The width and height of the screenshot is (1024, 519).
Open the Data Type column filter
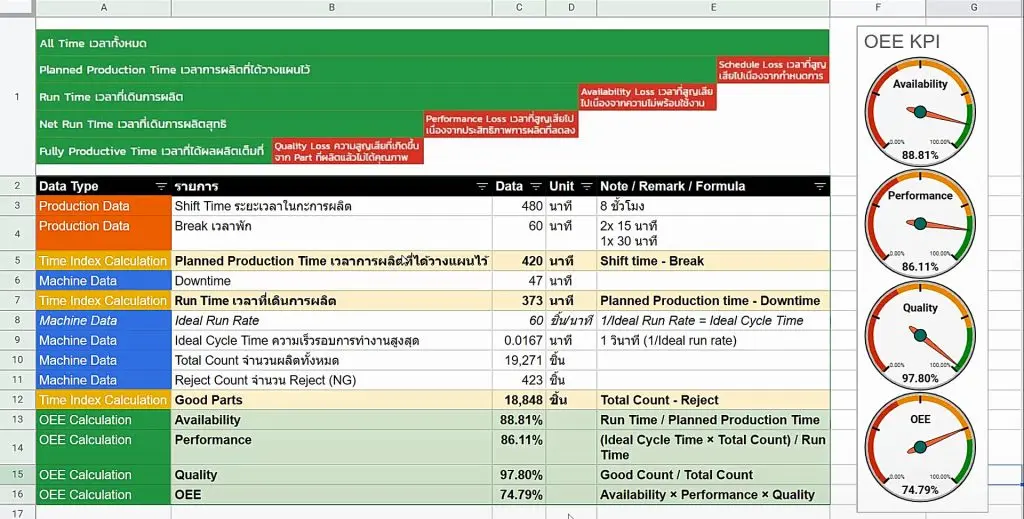coord(161,186)
